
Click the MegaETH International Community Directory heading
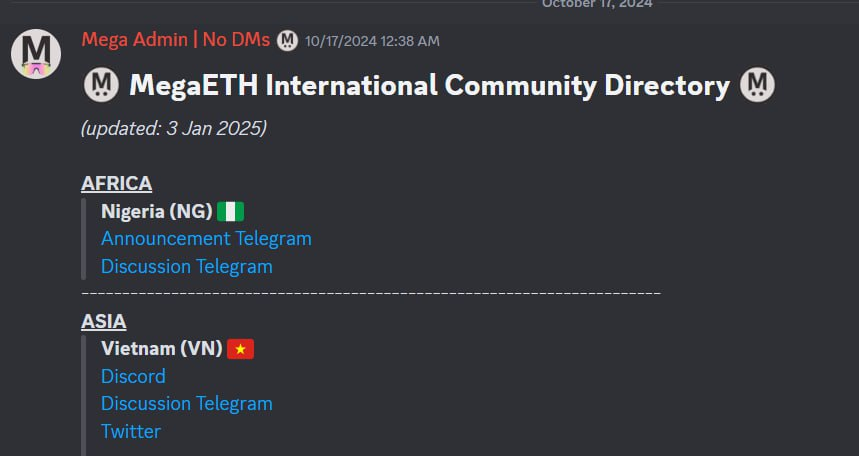point(429,85)
